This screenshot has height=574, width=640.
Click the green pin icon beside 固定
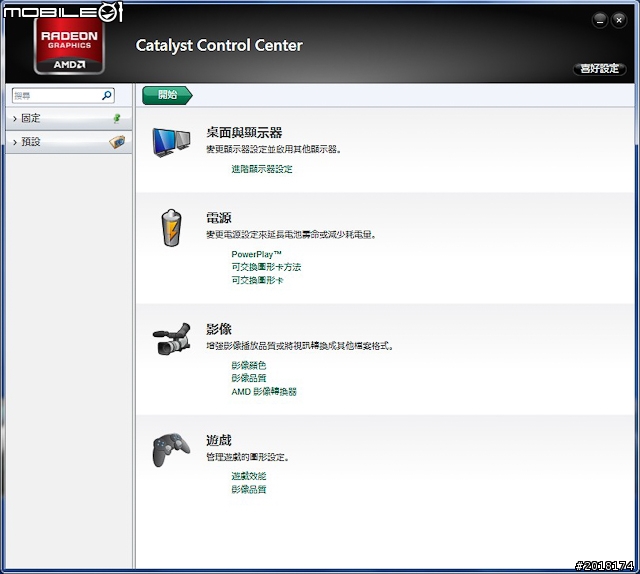117,118
